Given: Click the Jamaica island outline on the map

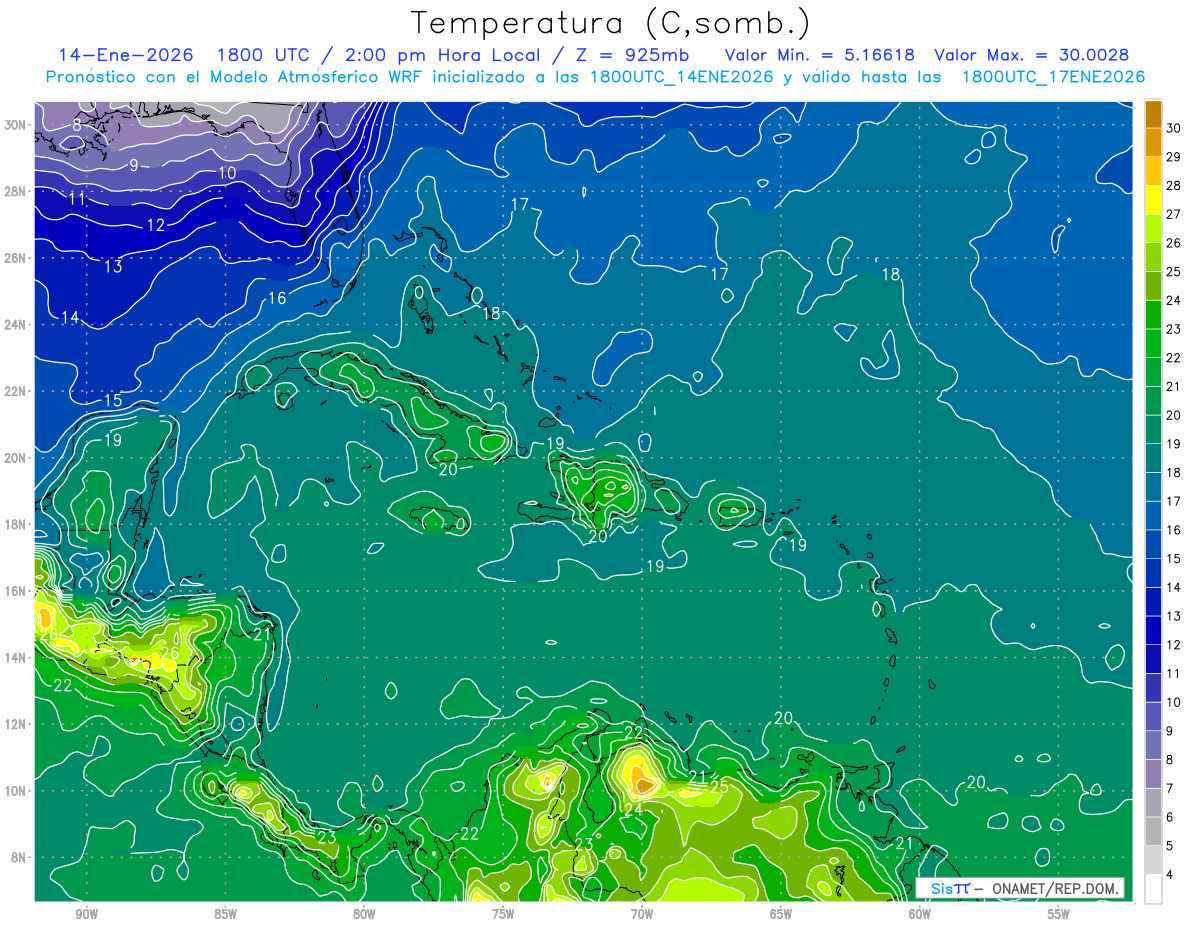Looking at the screenshot, I should click(x=441, y=520).
